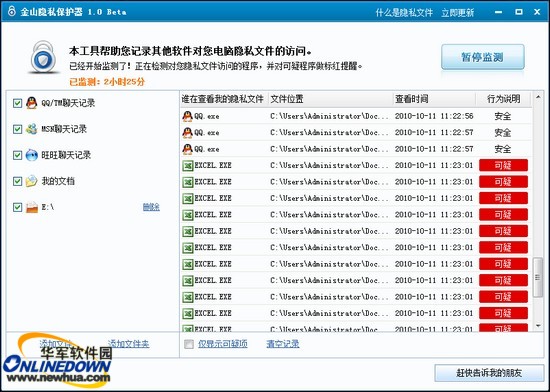Click the scrollbar down arrow in the record list
550x392 pixels.
click(538, 326)
